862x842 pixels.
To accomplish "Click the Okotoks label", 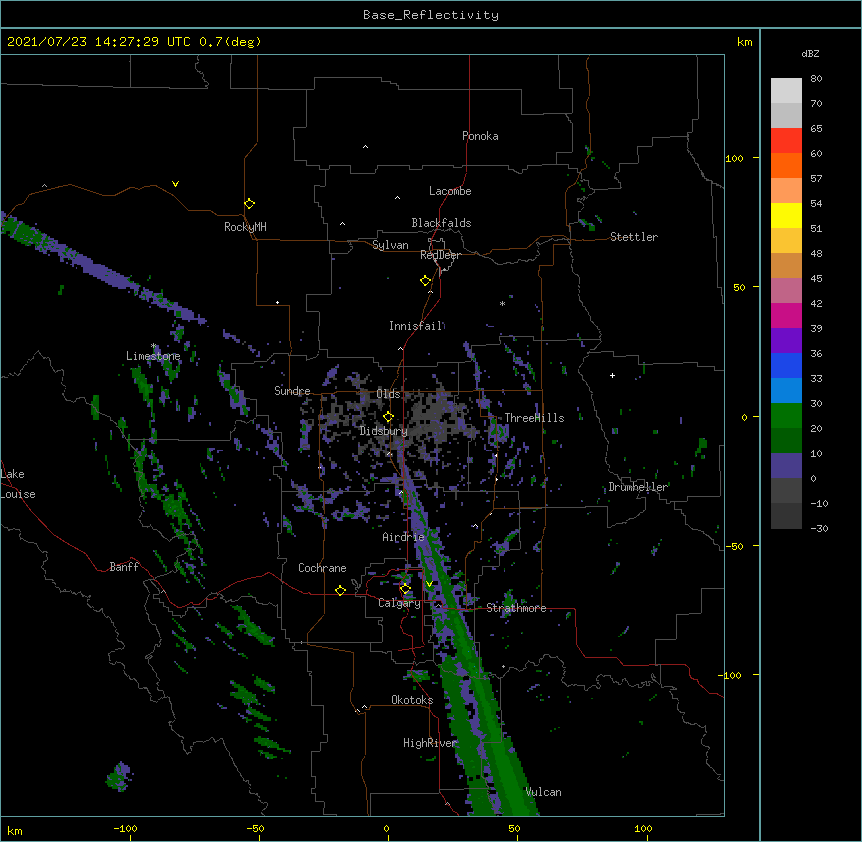I will pos(412,700).
